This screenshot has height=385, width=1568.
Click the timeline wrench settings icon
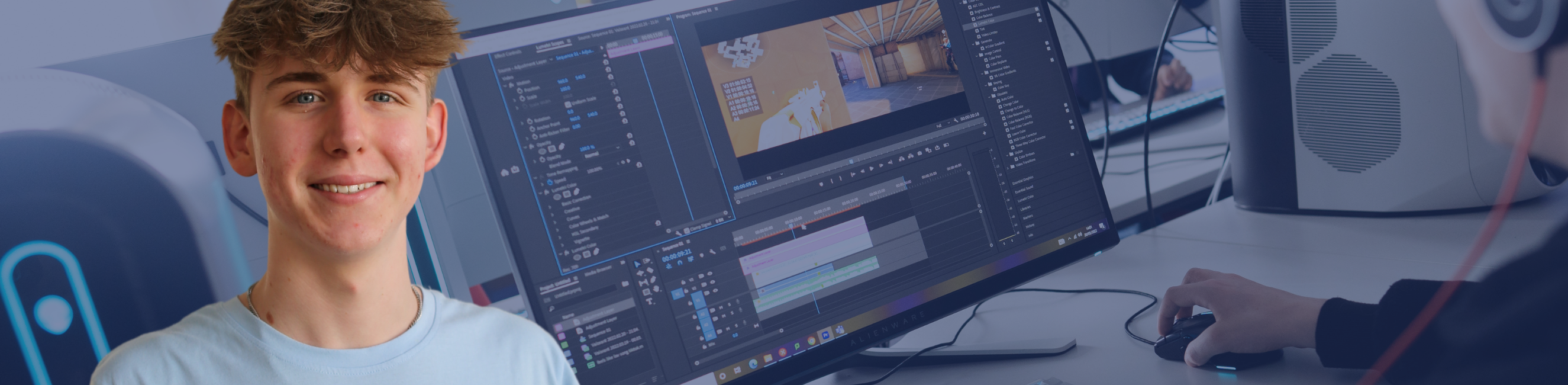pyautogui.click(x=712, y=251)
